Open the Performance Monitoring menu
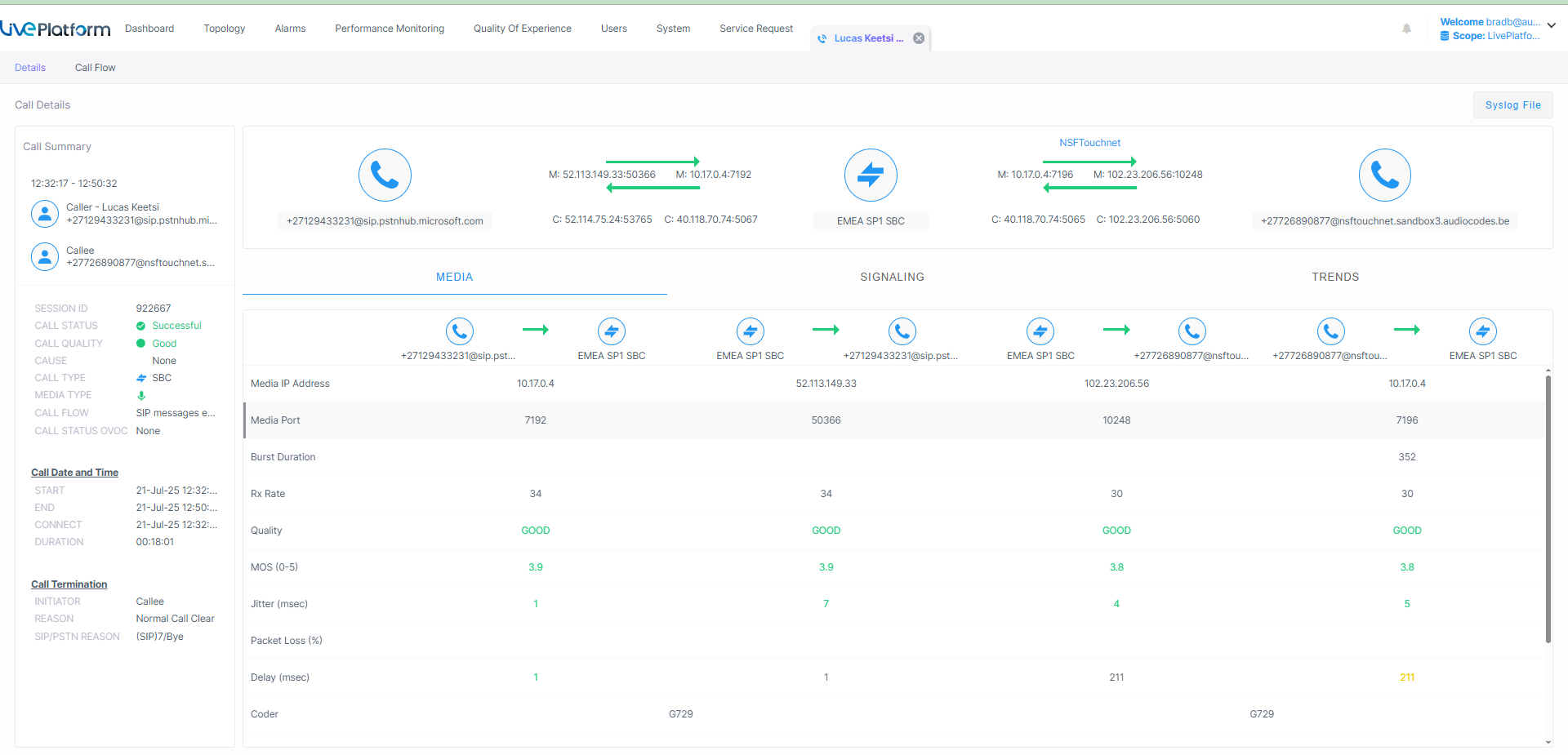1568x755 pixels. click(x=390, y=29)
